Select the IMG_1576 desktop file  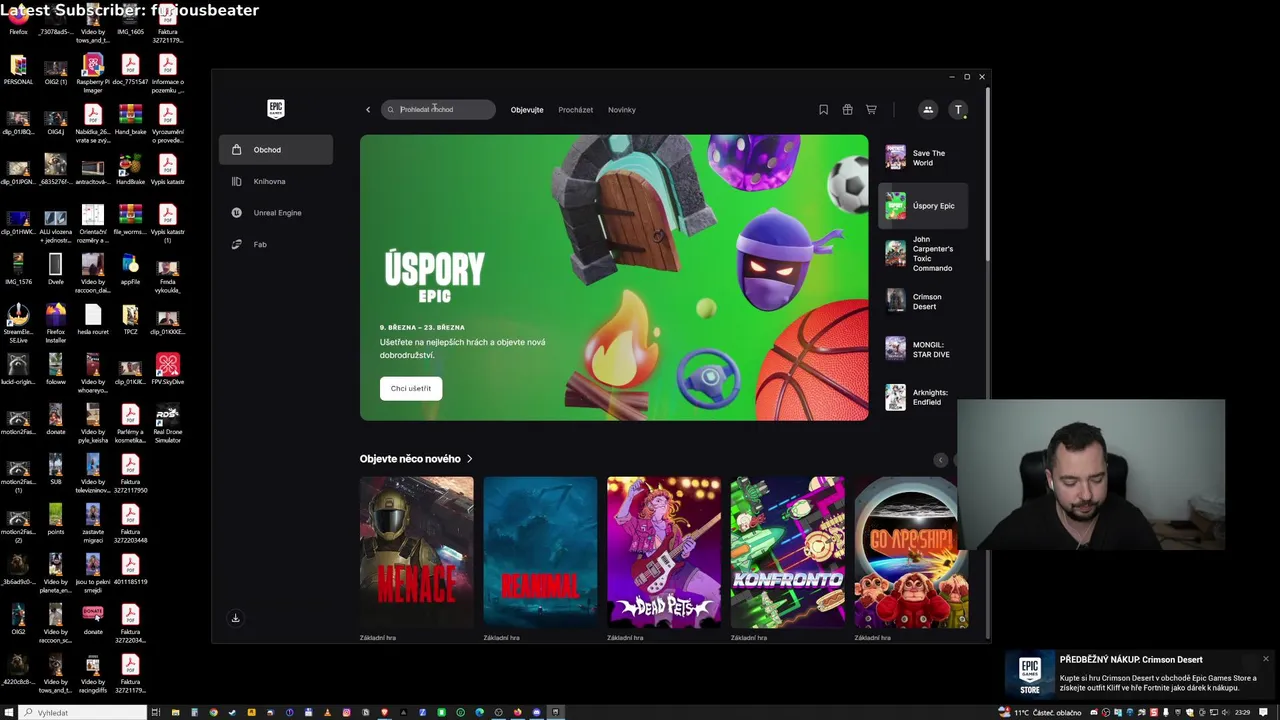pyautogui.click(x=18, y=270)
